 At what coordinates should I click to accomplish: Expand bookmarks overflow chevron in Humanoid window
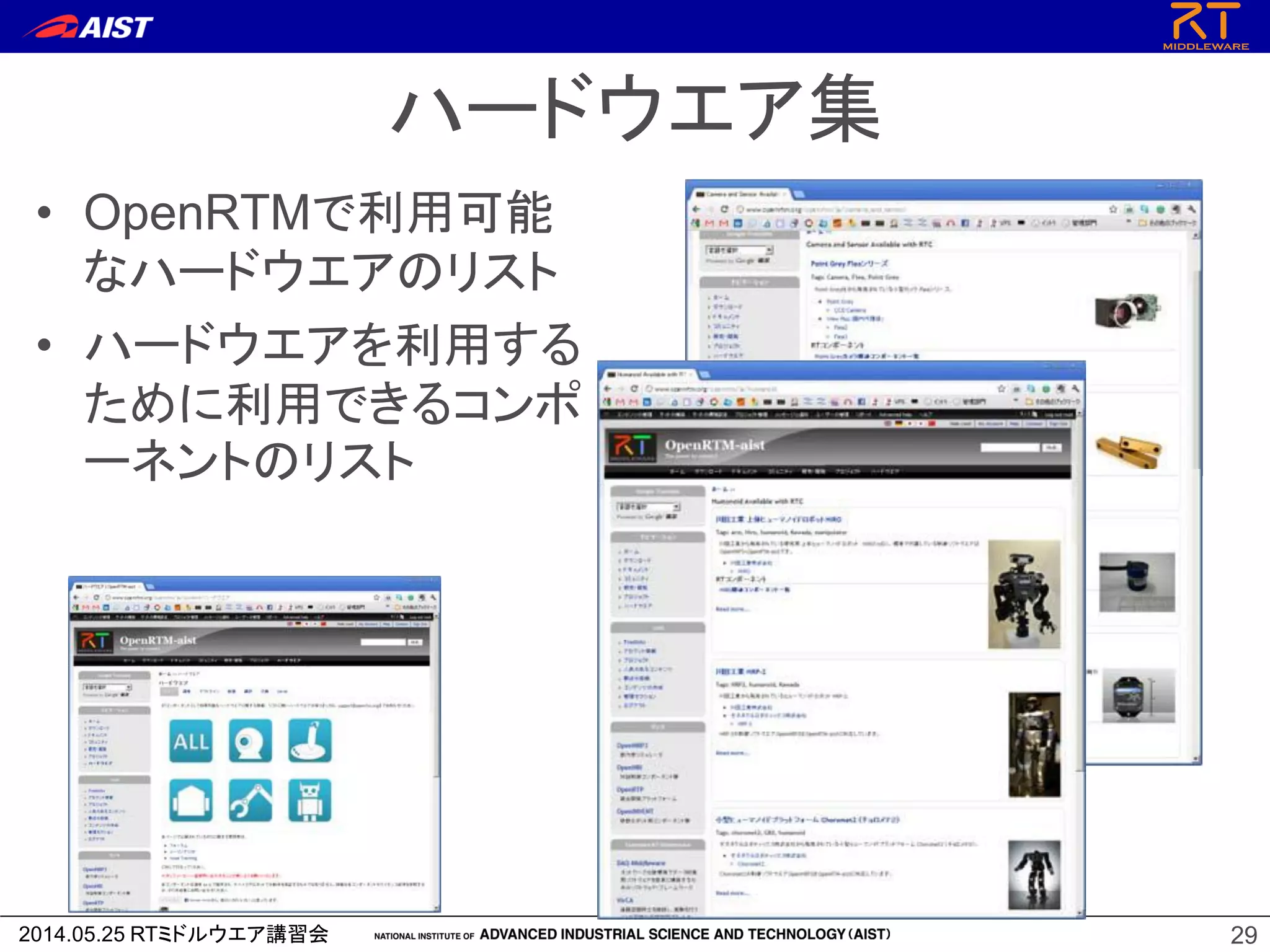(x=1016, y=402)
